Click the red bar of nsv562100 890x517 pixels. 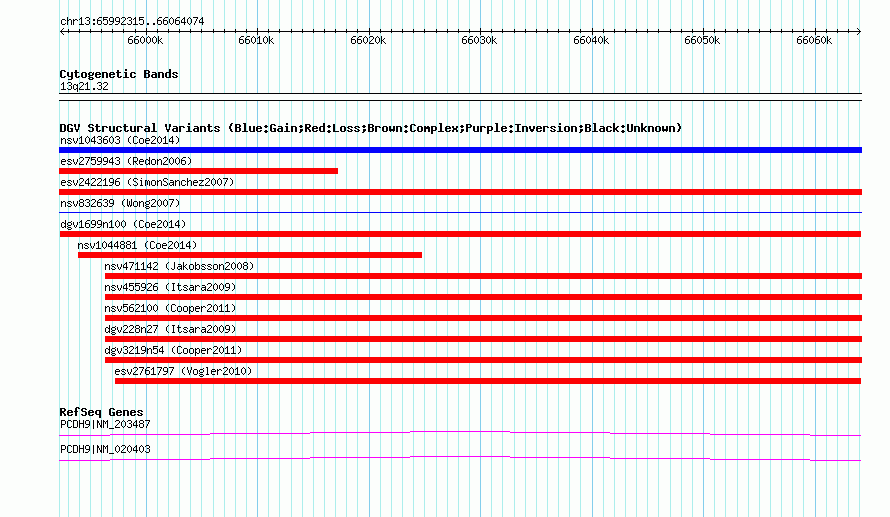[x=484, y=318]
